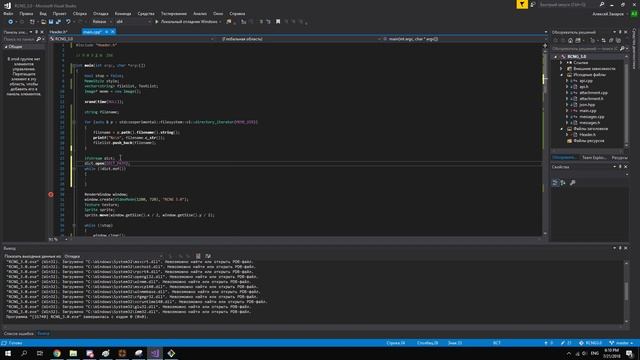Click the clear all output icon

pos(198,256)
